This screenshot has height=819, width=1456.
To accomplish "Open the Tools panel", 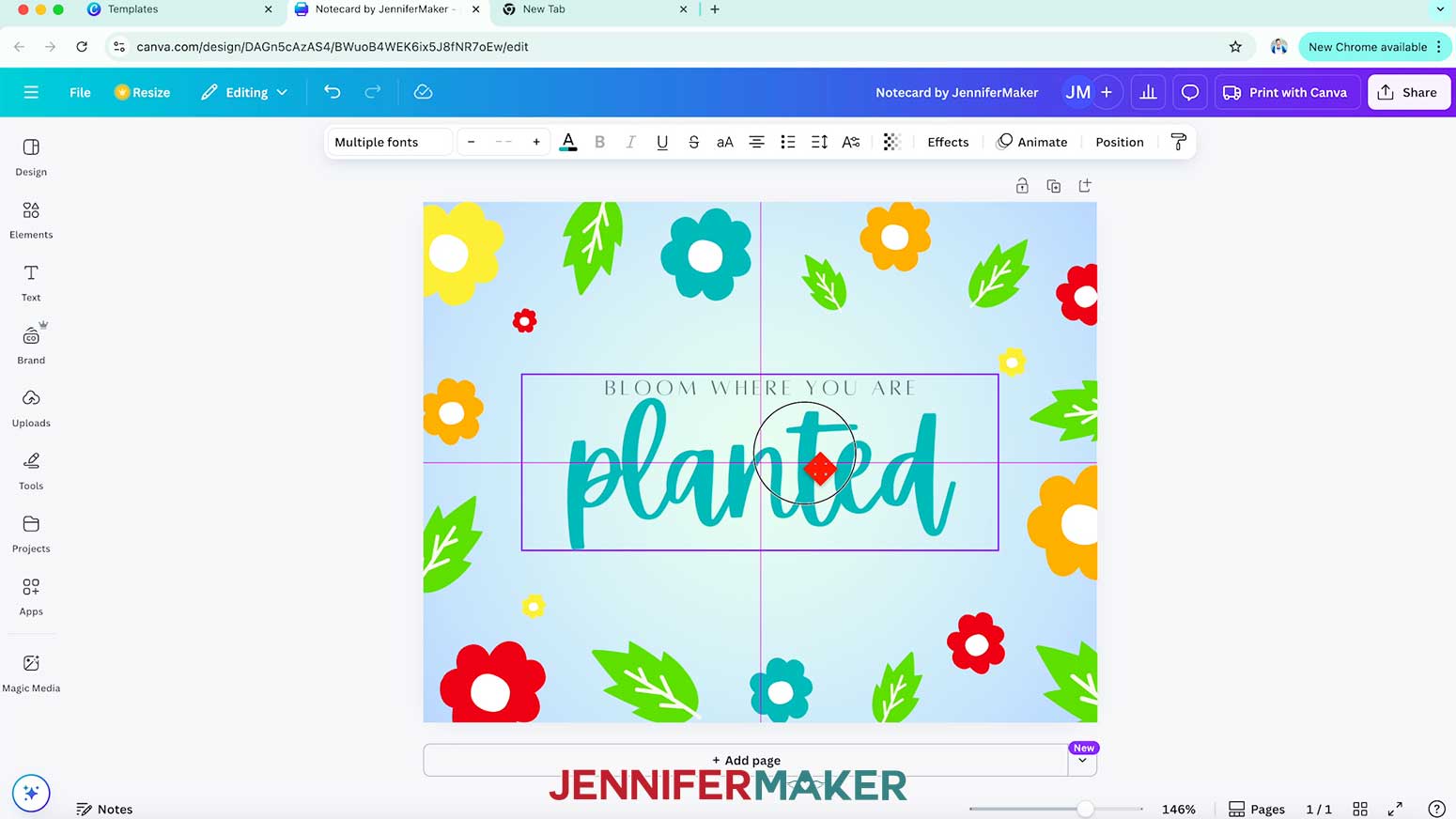I will click(x=31, y=471).
